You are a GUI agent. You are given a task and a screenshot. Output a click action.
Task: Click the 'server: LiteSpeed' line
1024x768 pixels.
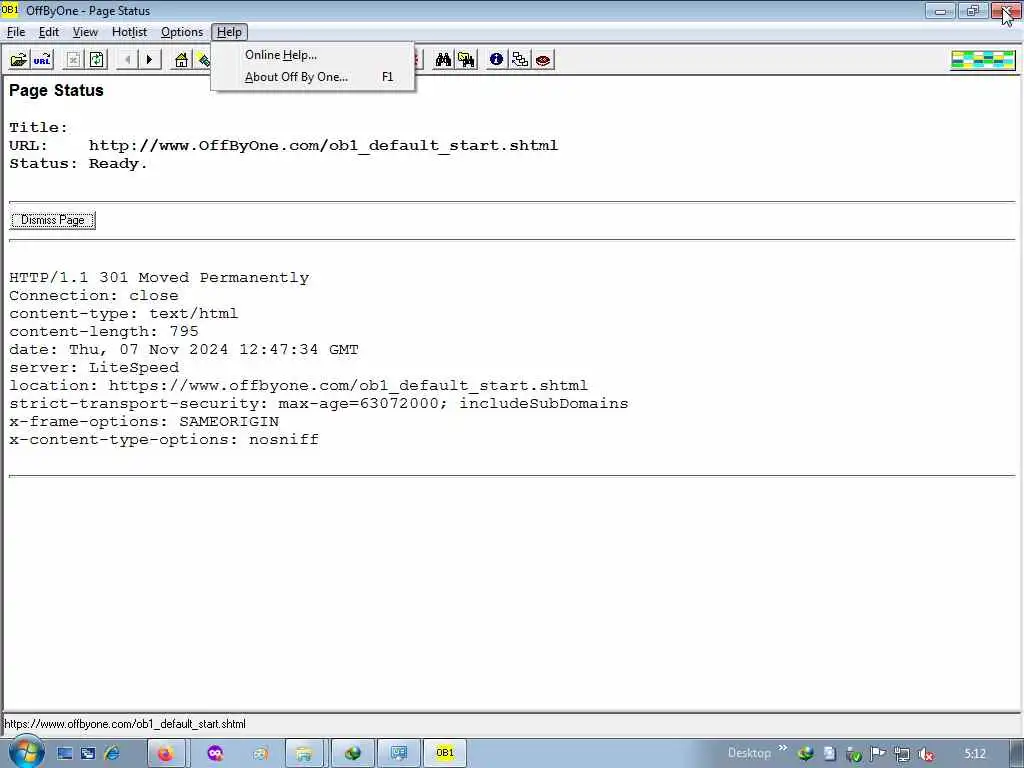(x=94, y=368)
